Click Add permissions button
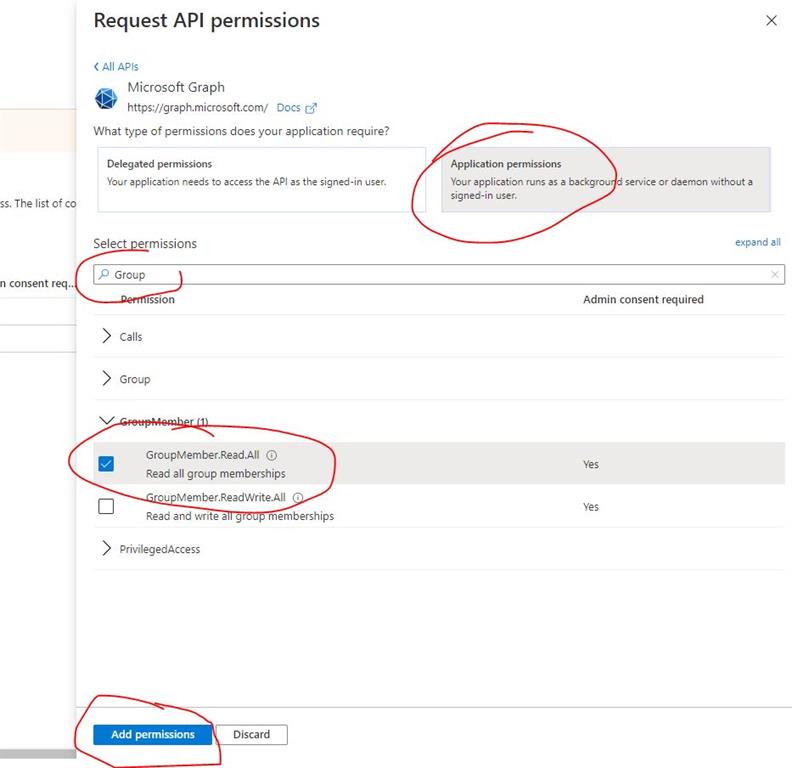Viewport: 792px width, 768px height. [153, 734]
